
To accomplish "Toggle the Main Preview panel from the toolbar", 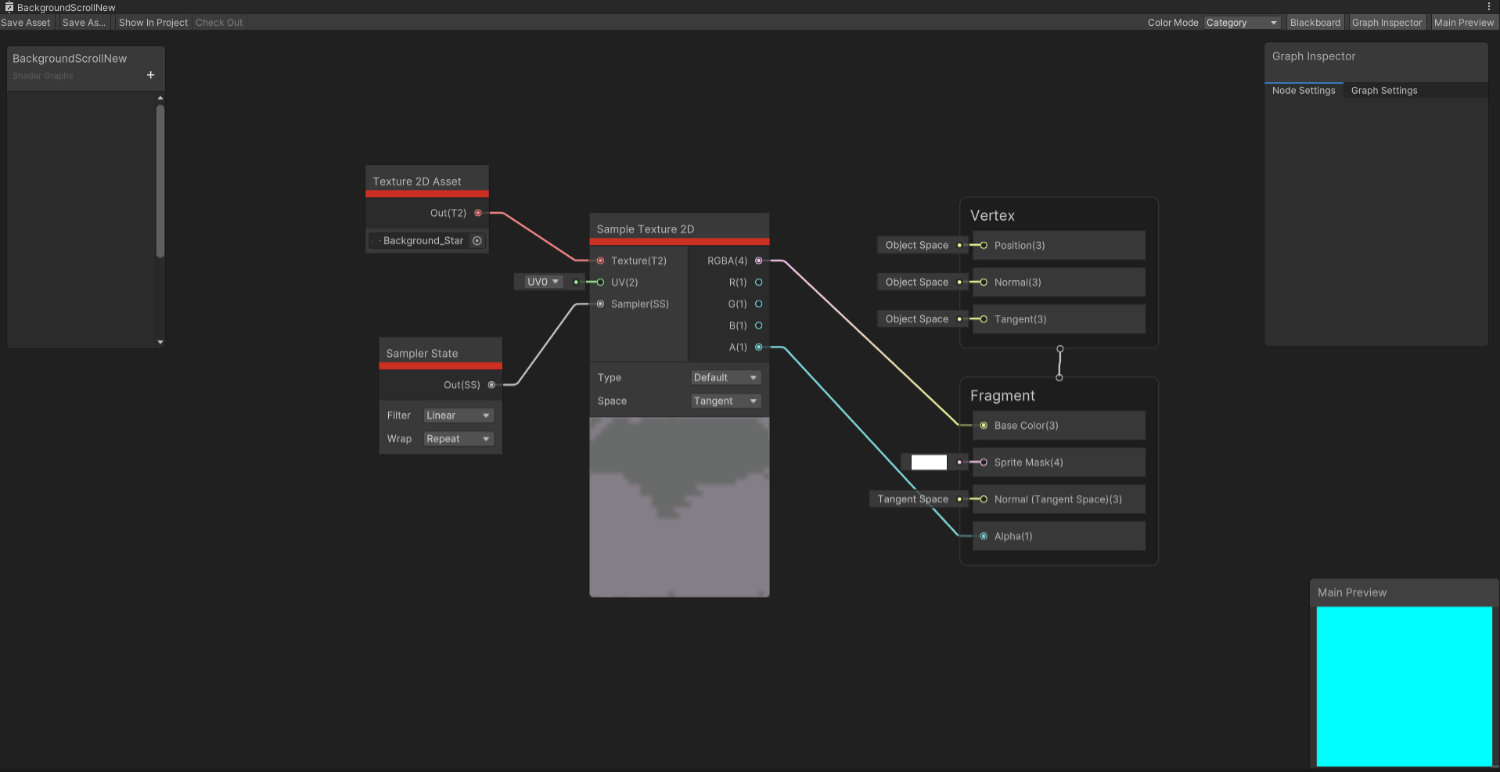I will [1464, 22].
